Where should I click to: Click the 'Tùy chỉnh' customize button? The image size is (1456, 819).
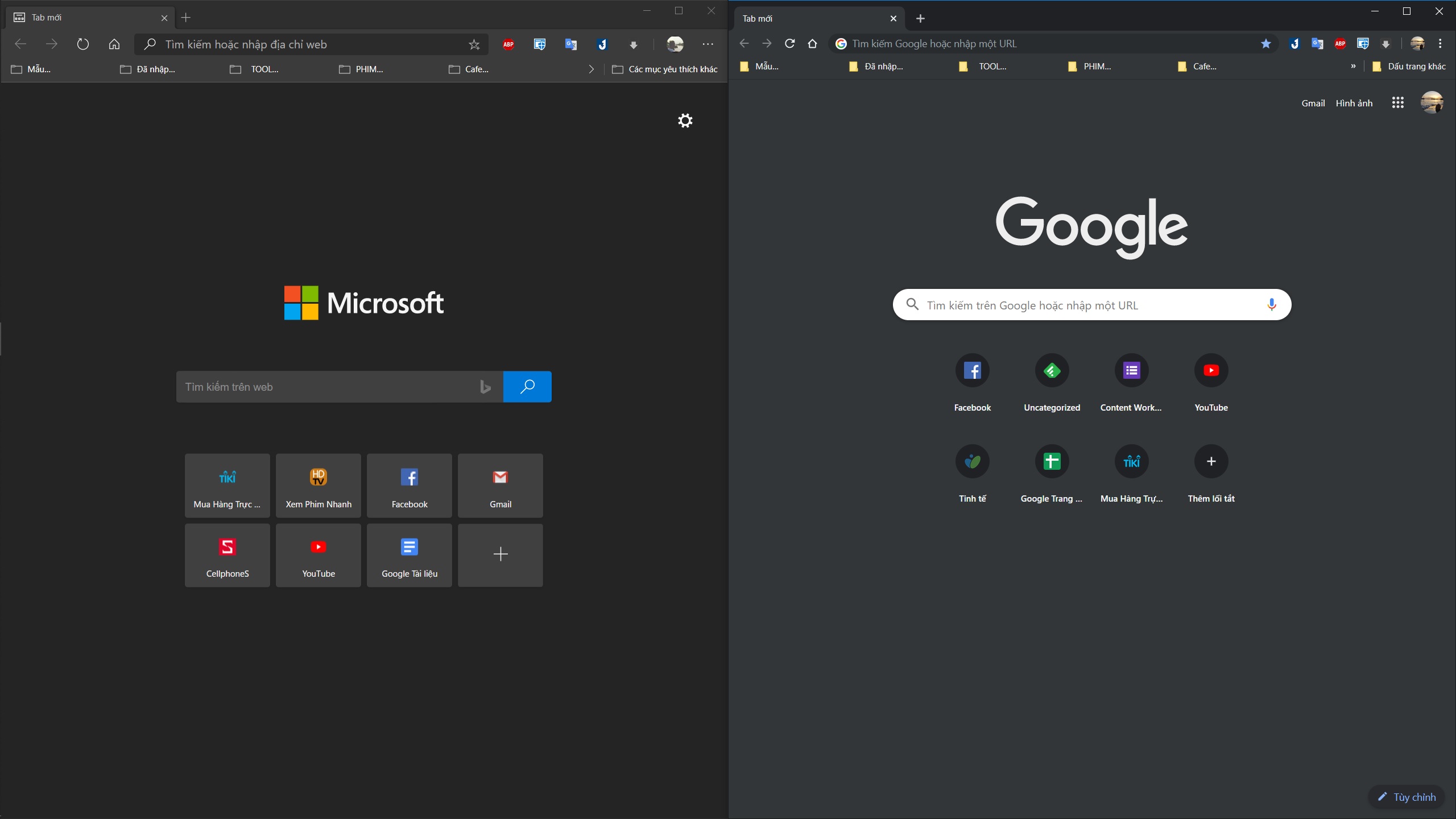click(x=1406, y=797)
